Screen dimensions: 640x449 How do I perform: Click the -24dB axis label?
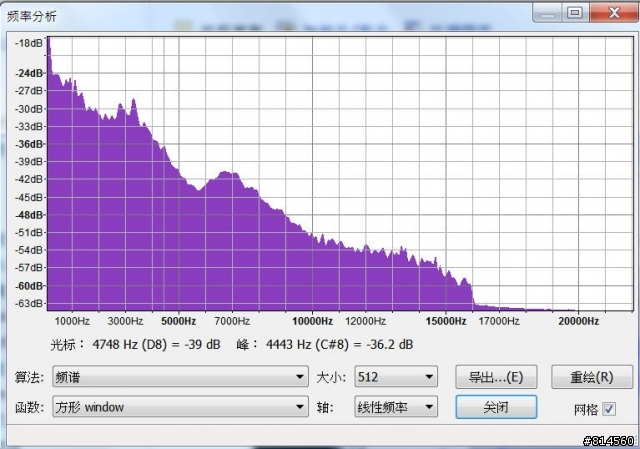point(29,73)
